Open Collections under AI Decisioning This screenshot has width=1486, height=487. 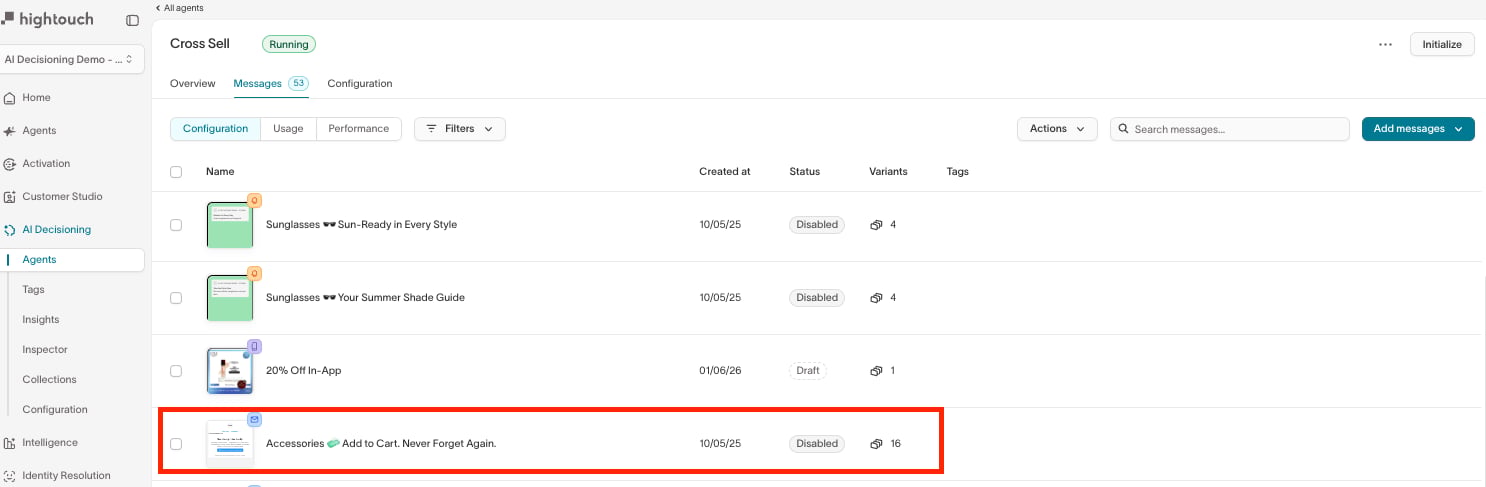tap(50, 380)
